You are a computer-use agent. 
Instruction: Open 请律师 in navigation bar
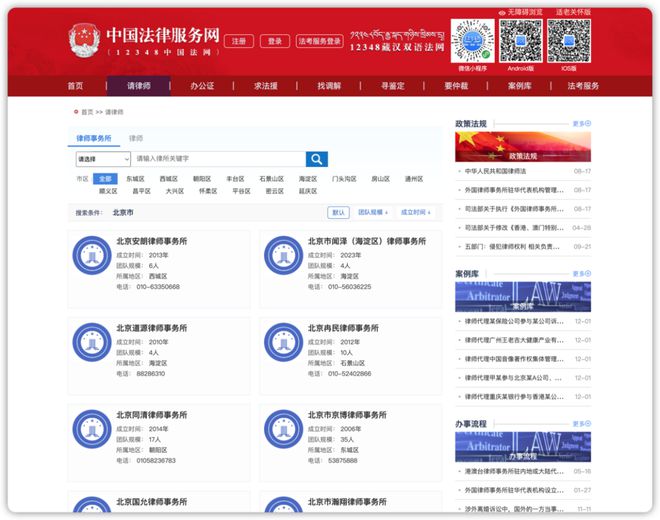coord(139,86)
